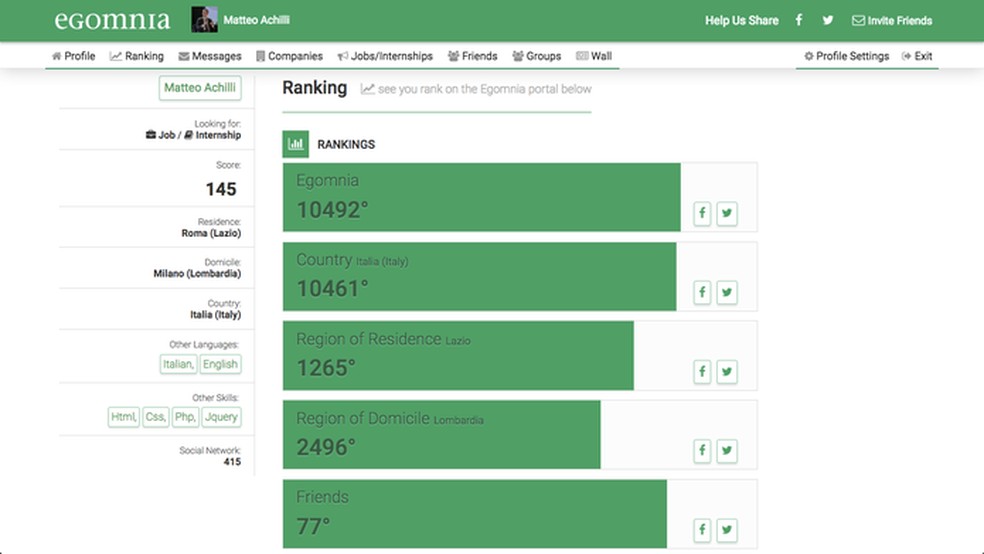Screen dimensions: 984x554
Task: Click the Html skill tag
Action: pos(124,417)
